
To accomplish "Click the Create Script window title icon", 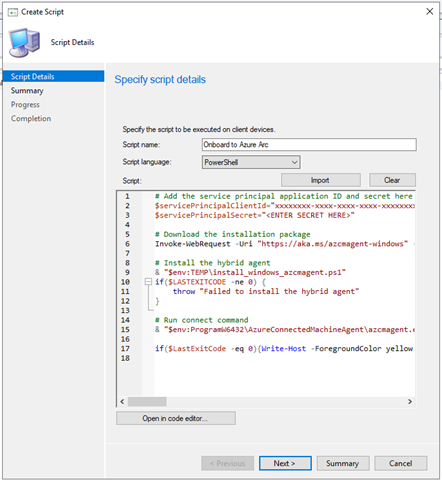I will 13,12.
